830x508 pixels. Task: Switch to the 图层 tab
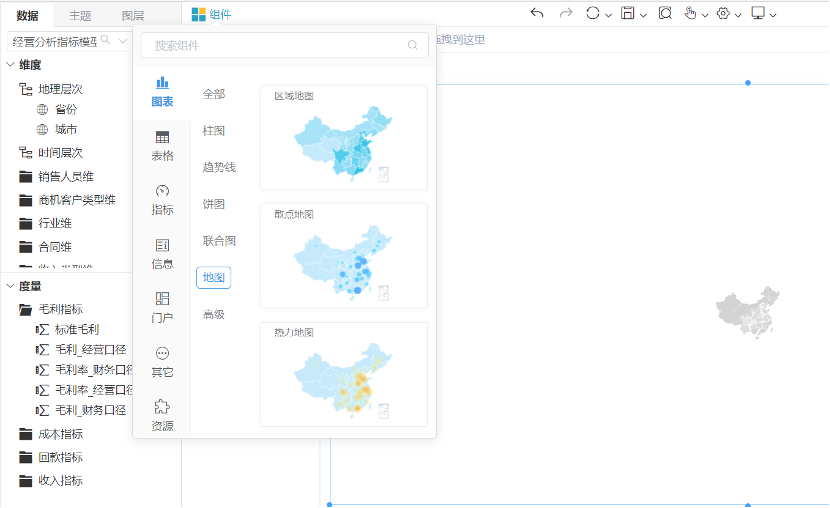pyautogui.click(x=133, y=16)
